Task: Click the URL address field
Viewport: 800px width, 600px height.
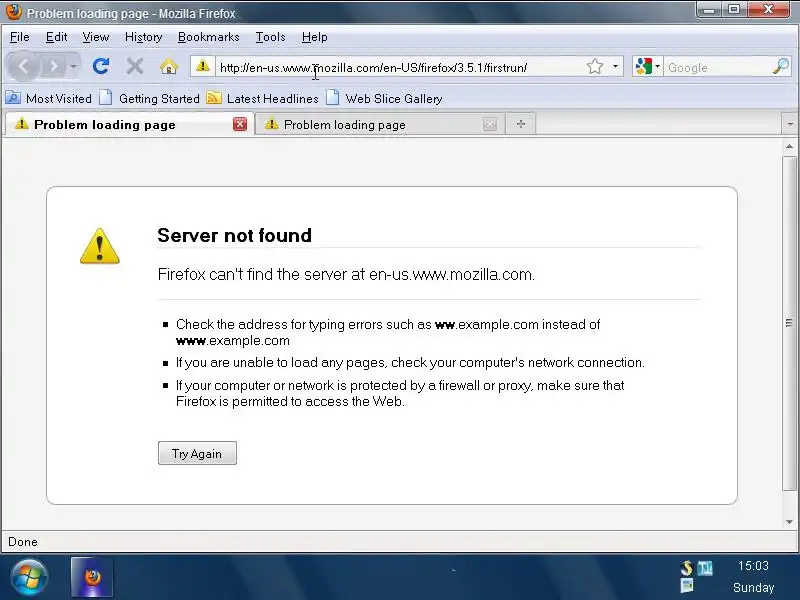Action: pyautogui.click(x=398, y=67)
